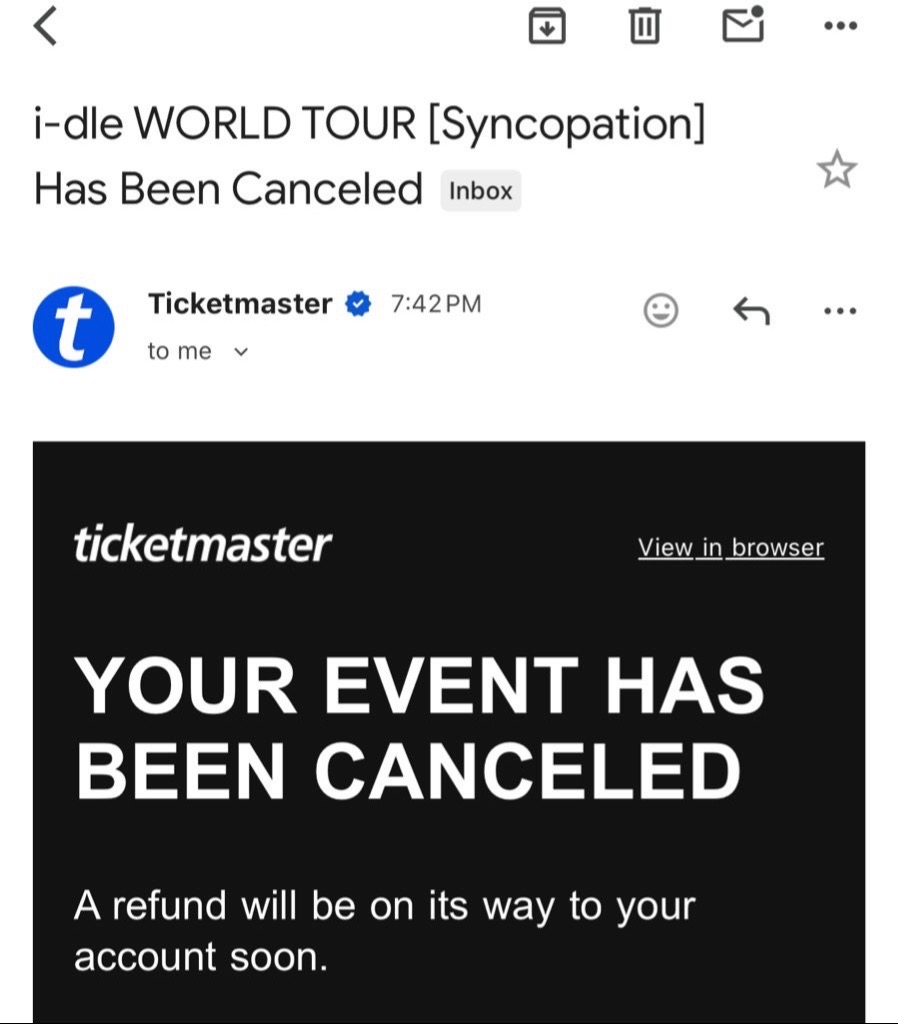Viewport: 898px width, 1024px height.
Task: Add an emoji reaction to the message
Action: (661, 310)
